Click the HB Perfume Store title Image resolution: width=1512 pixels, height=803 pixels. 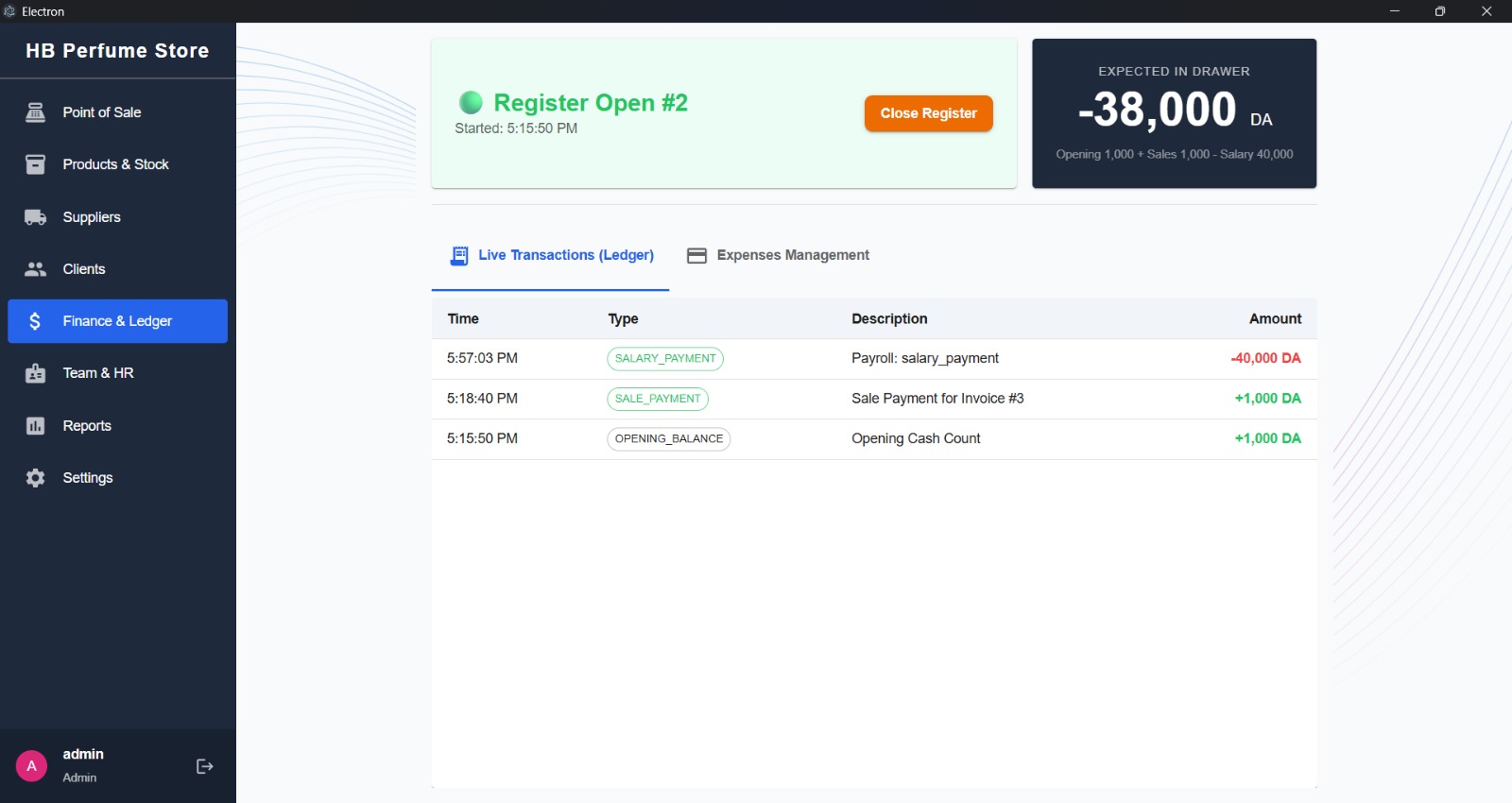(x=117, y=51)
